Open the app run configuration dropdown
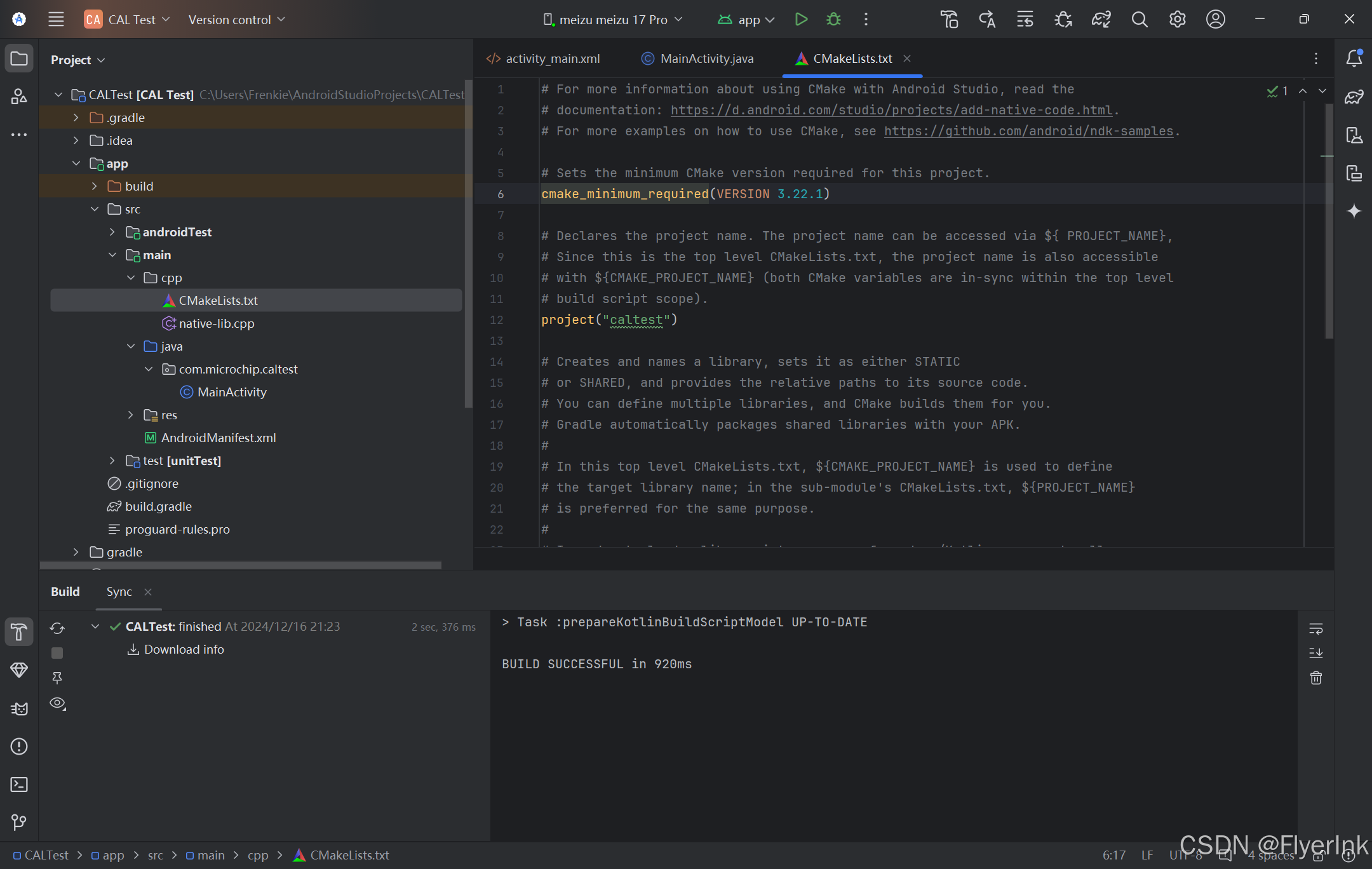The width and height of the screenshot is (1372, 869). coord(746,20)
